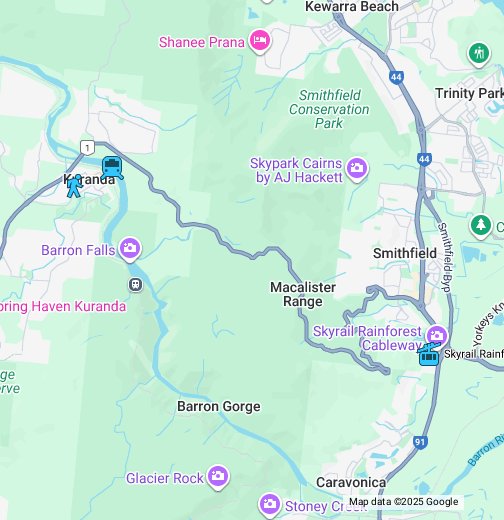Screen dimensions: 504x520
Task: Click the Caravonica suburb label
Action: tap(351, 482)
